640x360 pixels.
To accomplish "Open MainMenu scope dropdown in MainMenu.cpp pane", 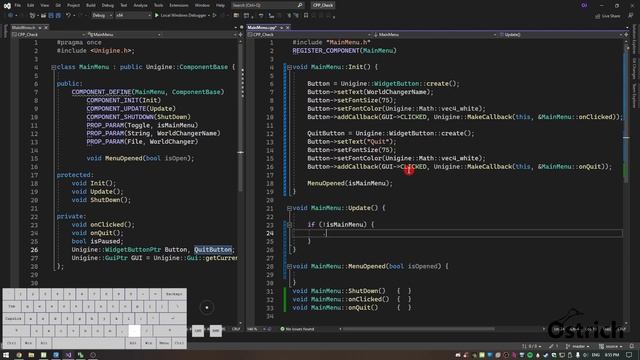I will click(x=435, y=35).
